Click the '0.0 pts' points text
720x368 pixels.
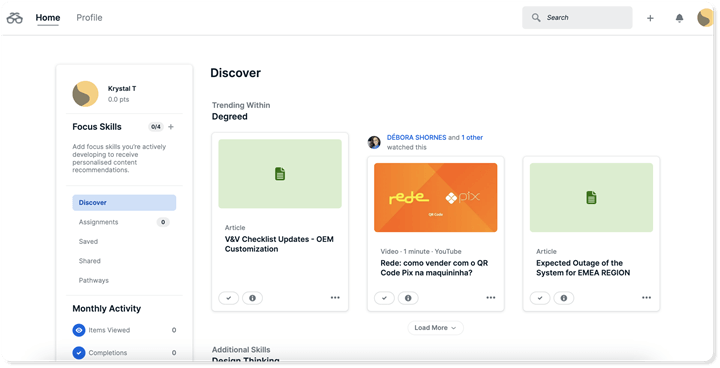pyautogui.click(x=118, y=99)
